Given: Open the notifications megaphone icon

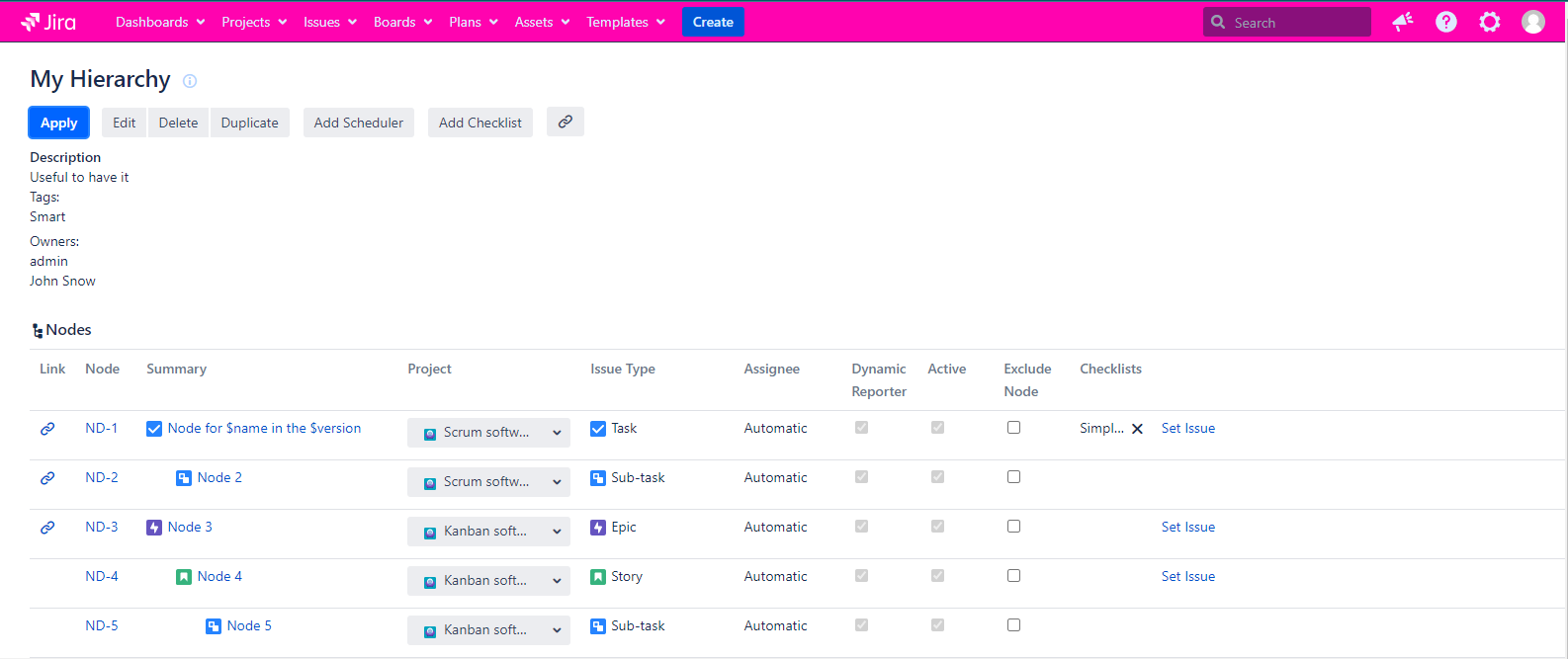Looking at the screenshot, I should 1402,22.
